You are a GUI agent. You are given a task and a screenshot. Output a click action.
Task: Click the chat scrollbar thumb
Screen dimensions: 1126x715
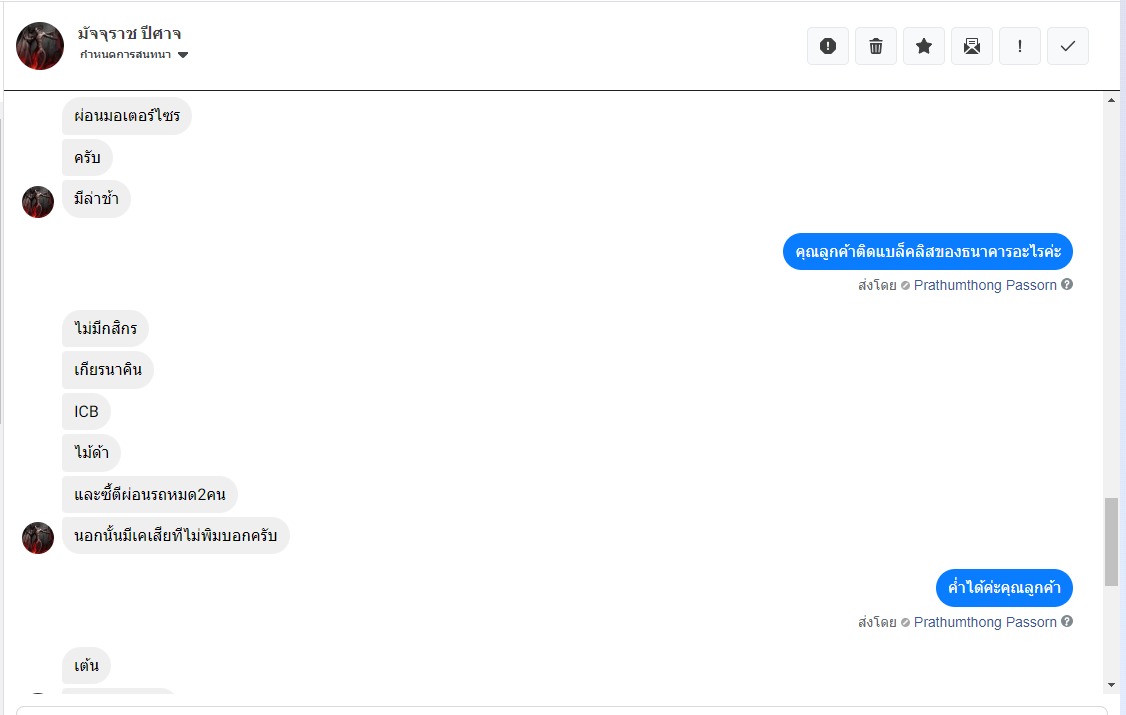[1112, 541]
